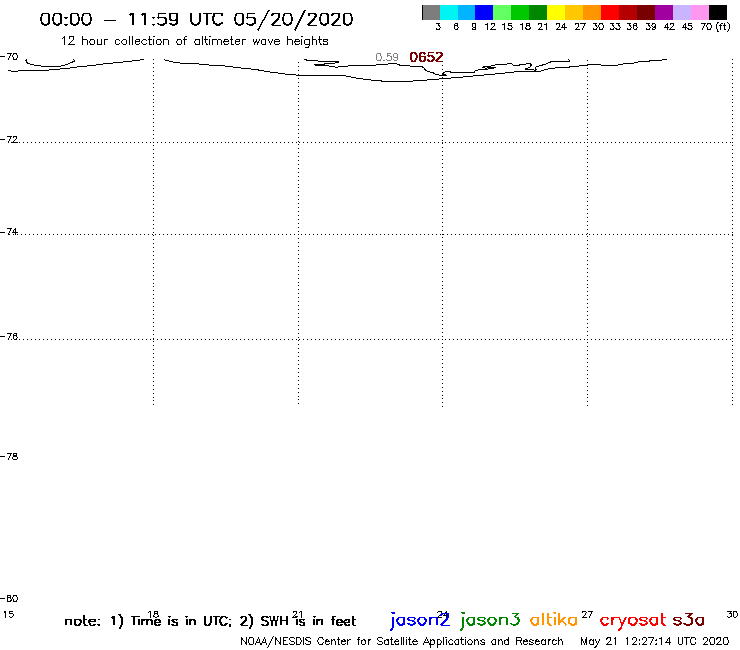This screenshot has height=650, width=740.
Task: Click the orange 'altika' satellite label
Action: (x=554, y=620)
